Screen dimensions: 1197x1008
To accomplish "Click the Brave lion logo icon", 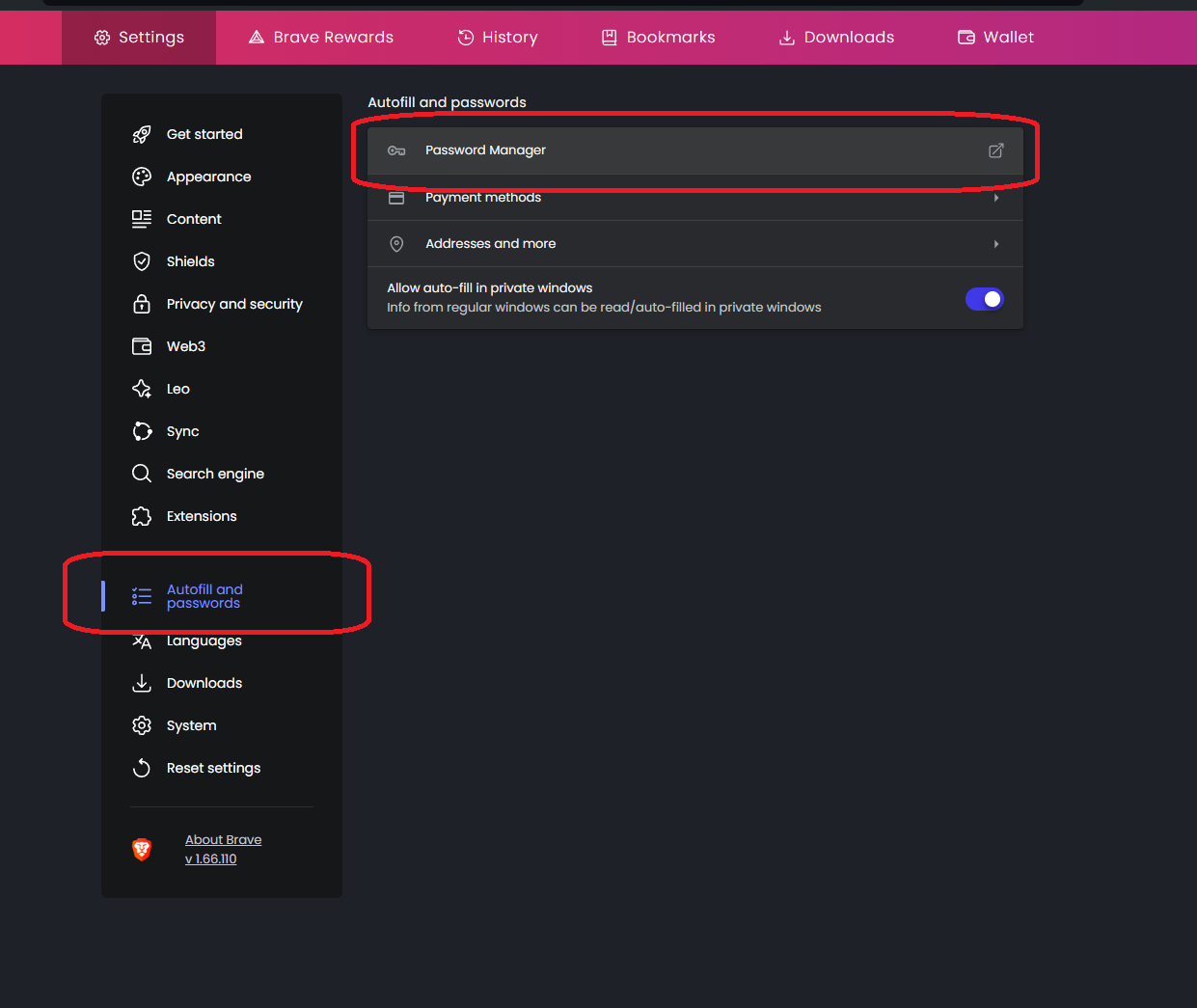I will (142, 849).
